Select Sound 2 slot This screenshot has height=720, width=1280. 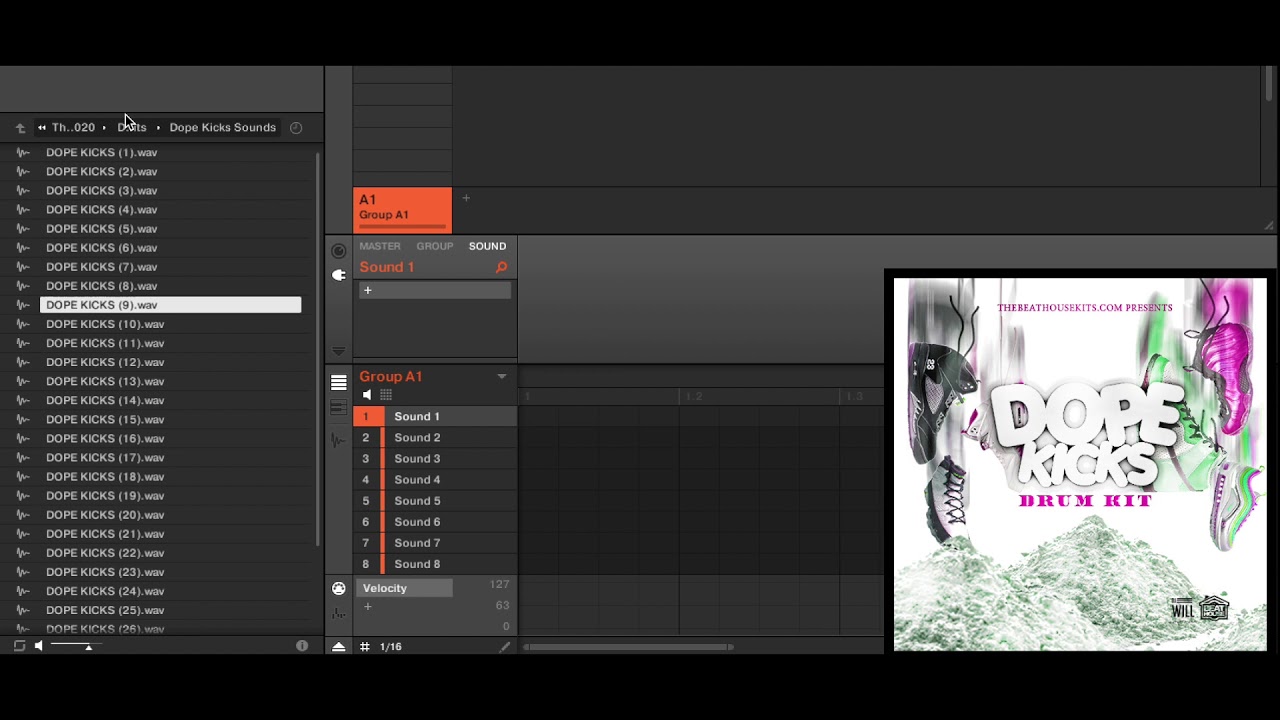tap(435, 438)
